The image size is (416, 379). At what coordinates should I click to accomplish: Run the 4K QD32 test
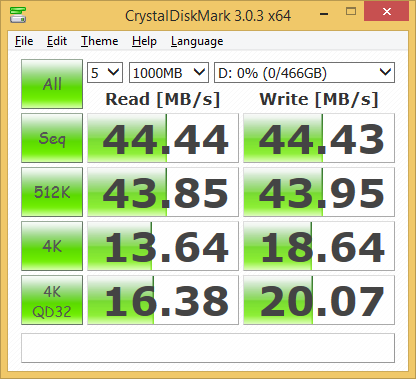point(52,300)
